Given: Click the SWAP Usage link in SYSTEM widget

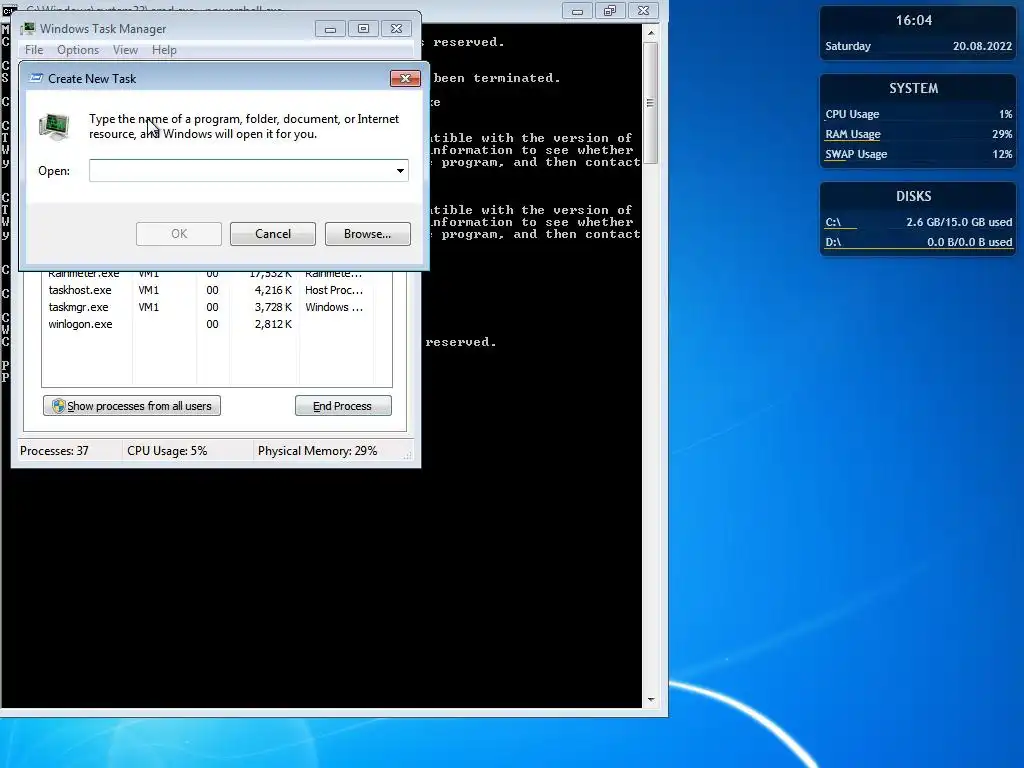Looking at the screenshot, I should click(856, 154).
